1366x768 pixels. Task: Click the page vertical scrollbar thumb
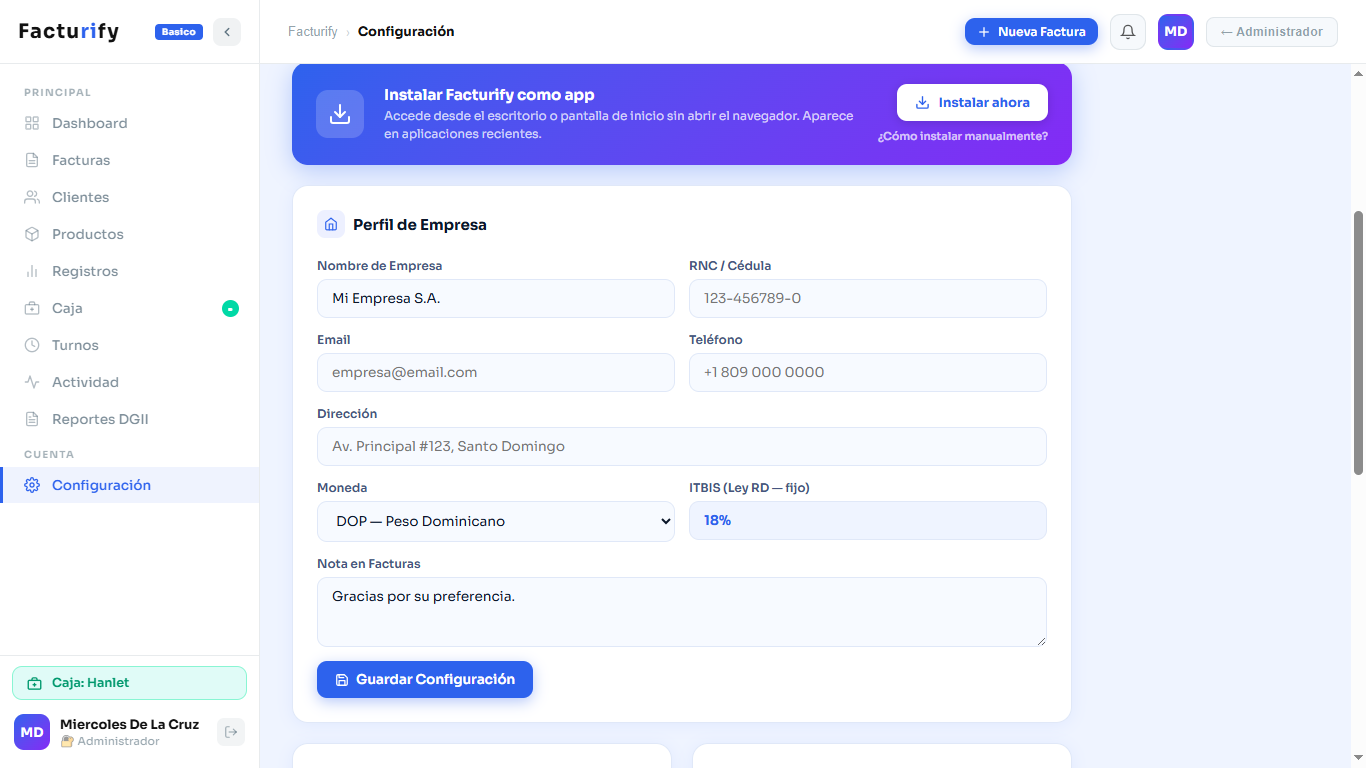point(1358,343)
